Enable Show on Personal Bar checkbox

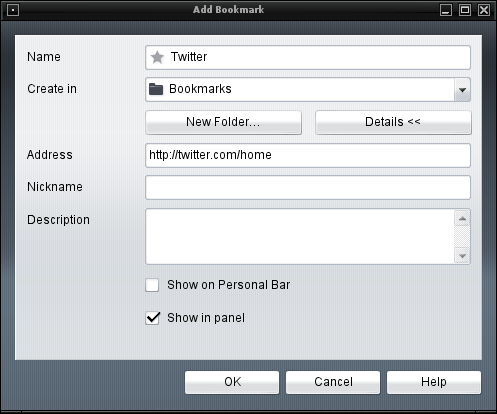[152, 285]
